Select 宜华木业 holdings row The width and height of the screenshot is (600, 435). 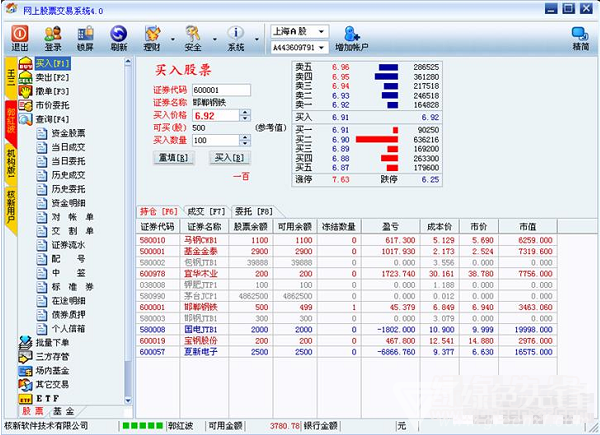(346, 274)
